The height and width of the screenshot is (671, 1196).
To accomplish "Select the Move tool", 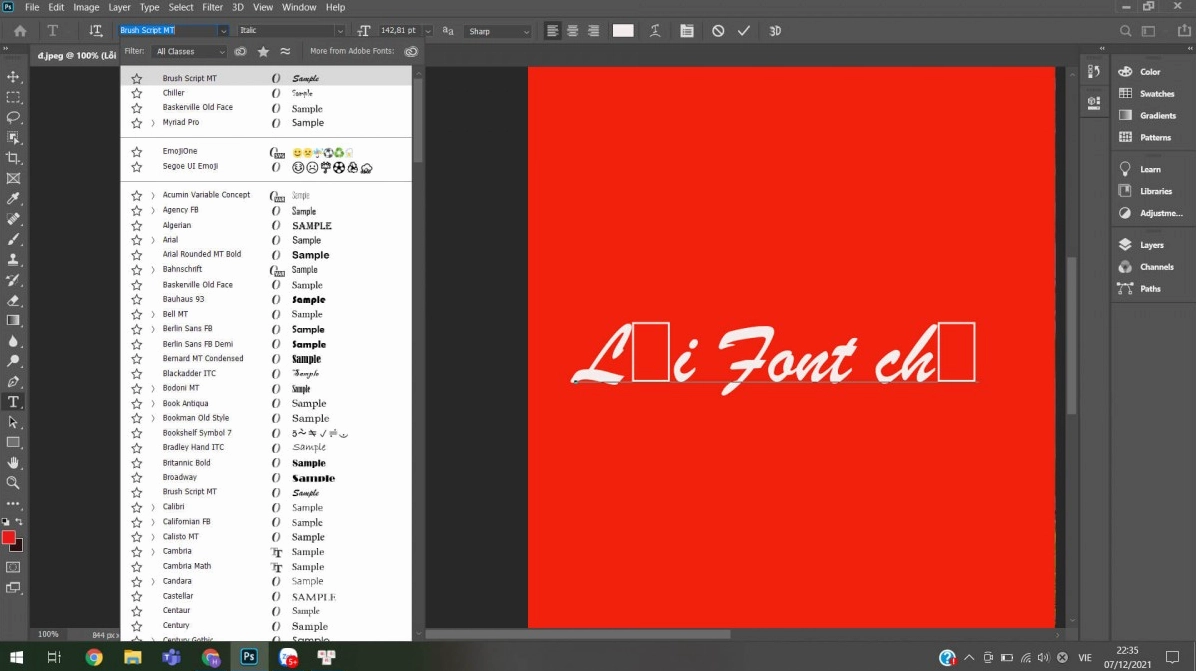I will click(14, 77).
